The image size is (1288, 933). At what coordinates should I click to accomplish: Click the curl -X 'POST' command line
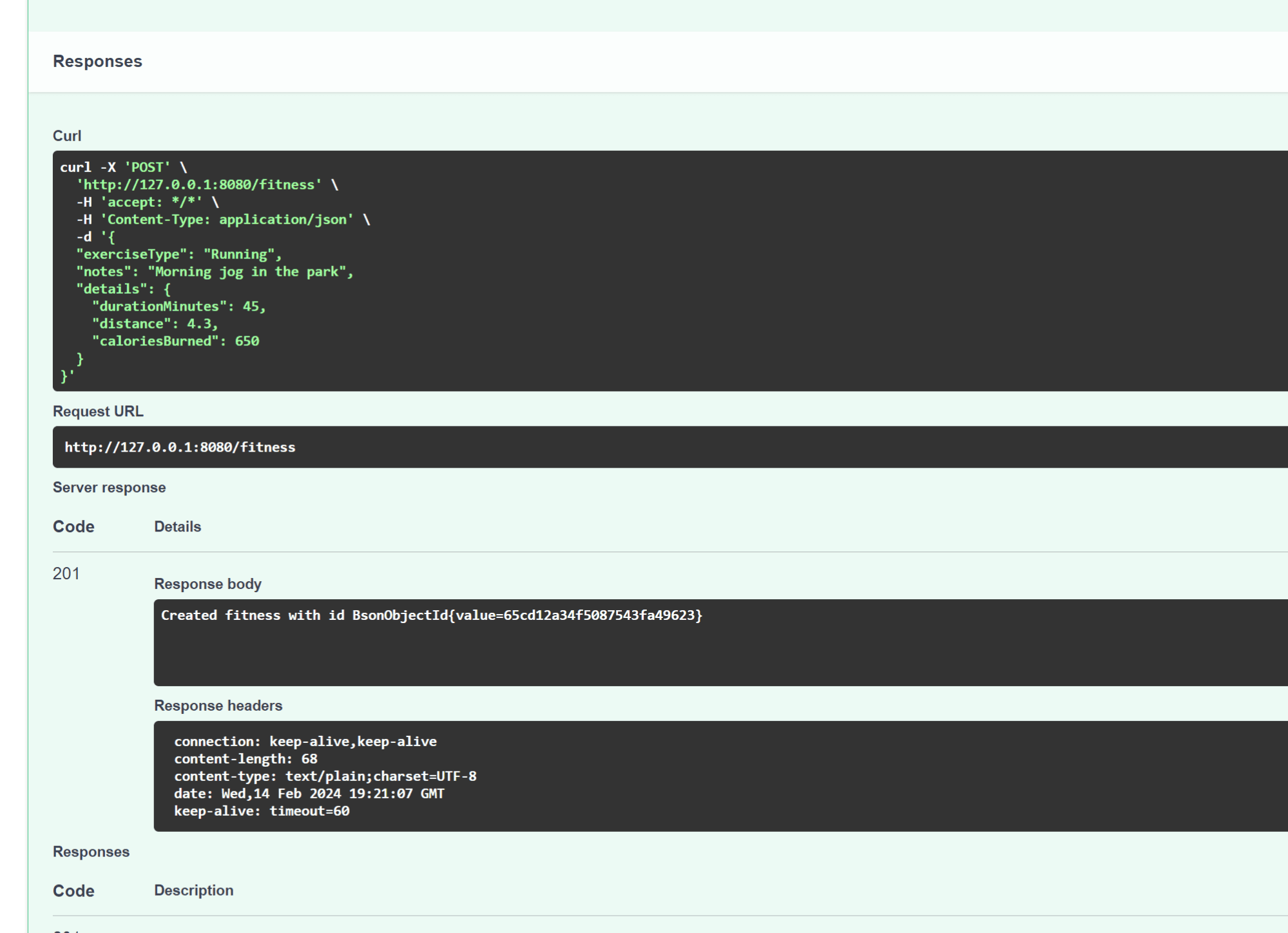coord(123,168)
